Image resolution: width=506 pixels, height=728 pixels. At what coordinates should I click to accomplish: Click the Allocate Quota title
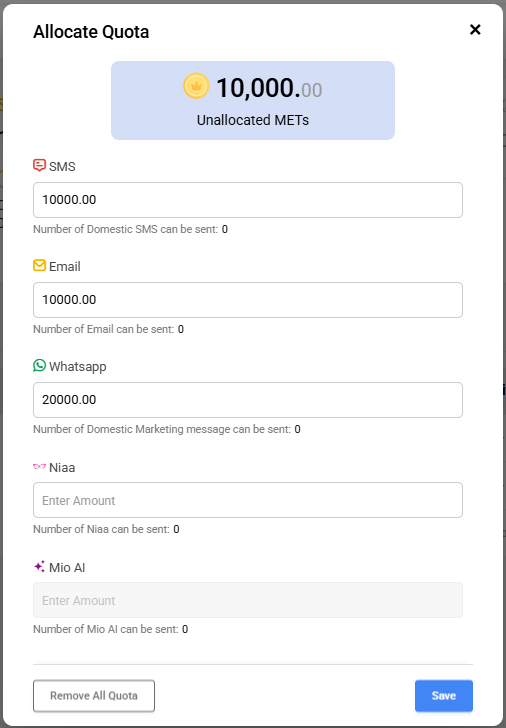(91, 32)
